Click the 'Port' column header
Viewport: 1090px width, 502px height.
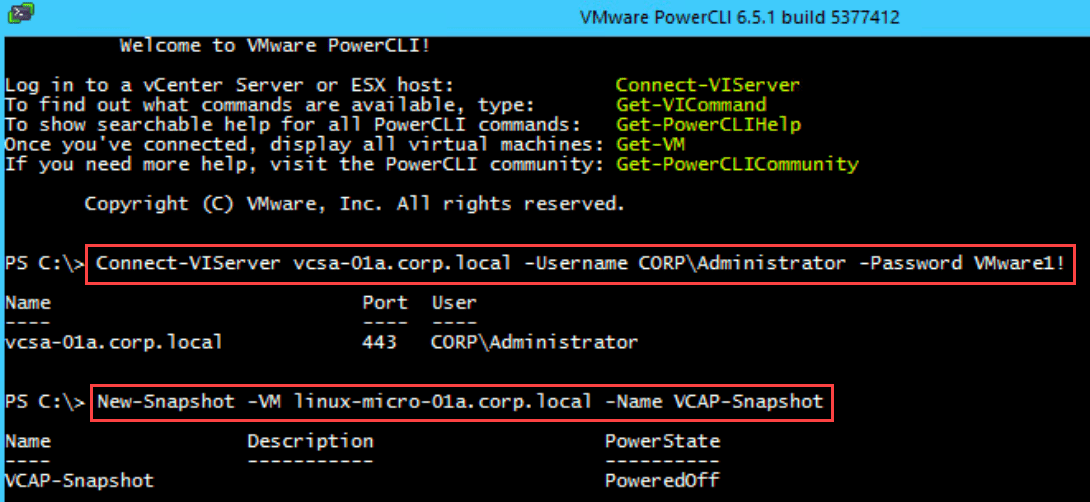pos(385,303)
